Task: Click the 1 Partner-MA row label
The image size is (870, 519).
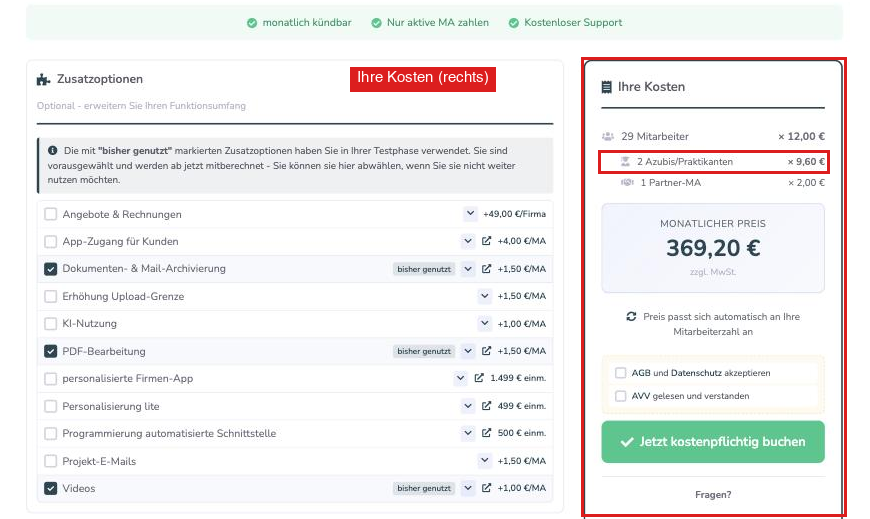Action: [x=670, y=183]
